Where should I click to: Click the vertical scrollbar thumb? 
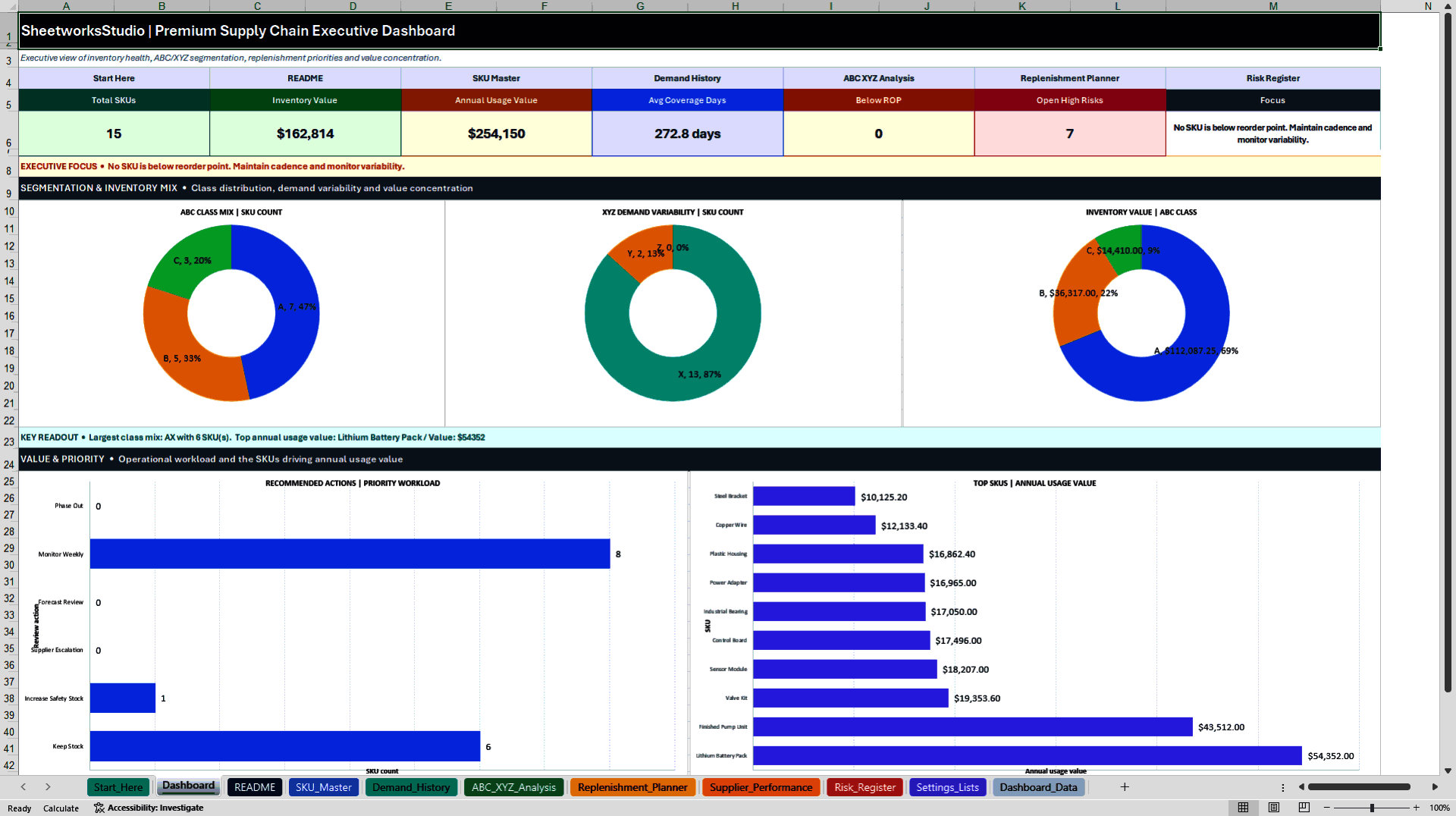pos(1448,353)
